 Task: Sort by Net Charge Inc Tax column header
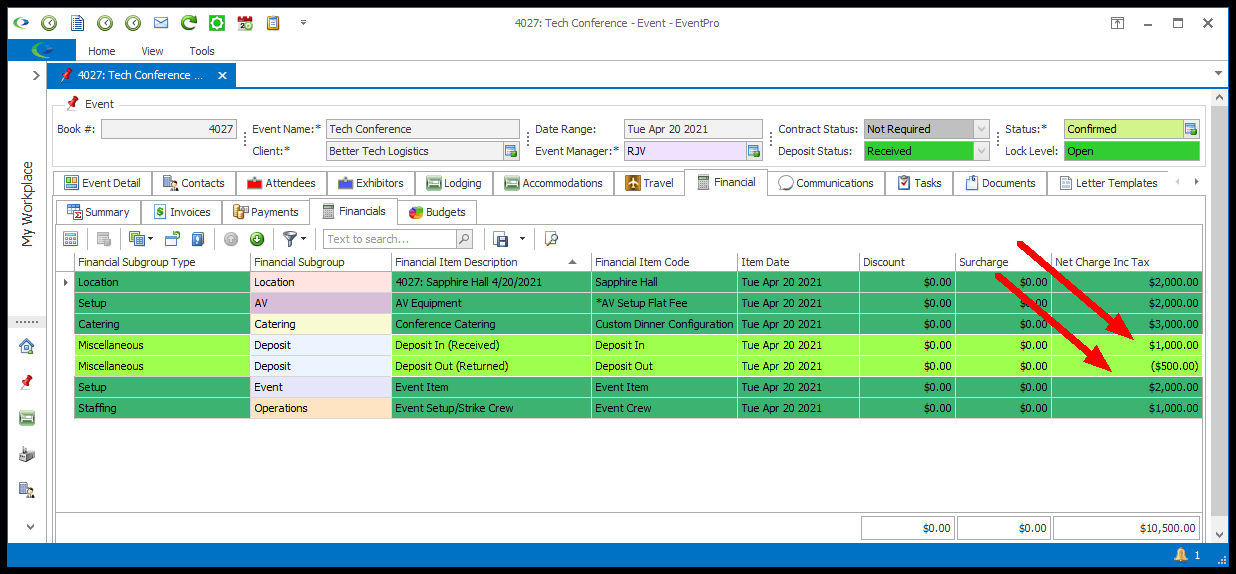[1127, 262]
